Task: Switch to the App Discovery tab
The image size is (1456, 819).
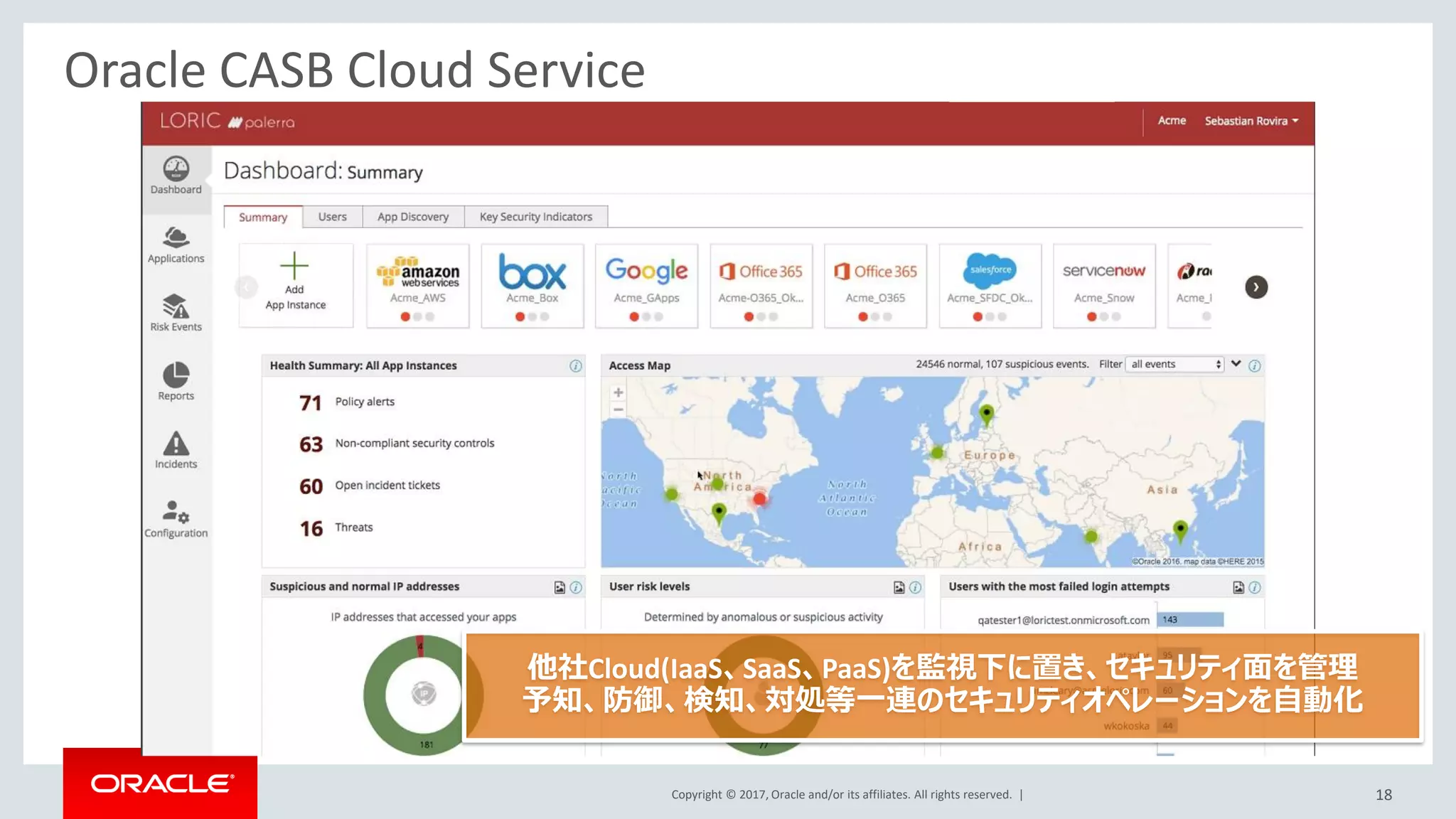Action: (413, 217)
